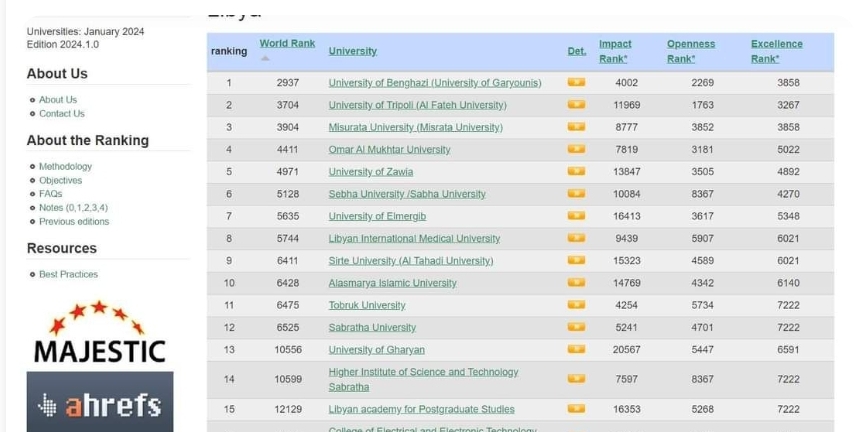Open details icon for Sirte University
This screenshot has height=432, width=864.
tap(576, 260)
